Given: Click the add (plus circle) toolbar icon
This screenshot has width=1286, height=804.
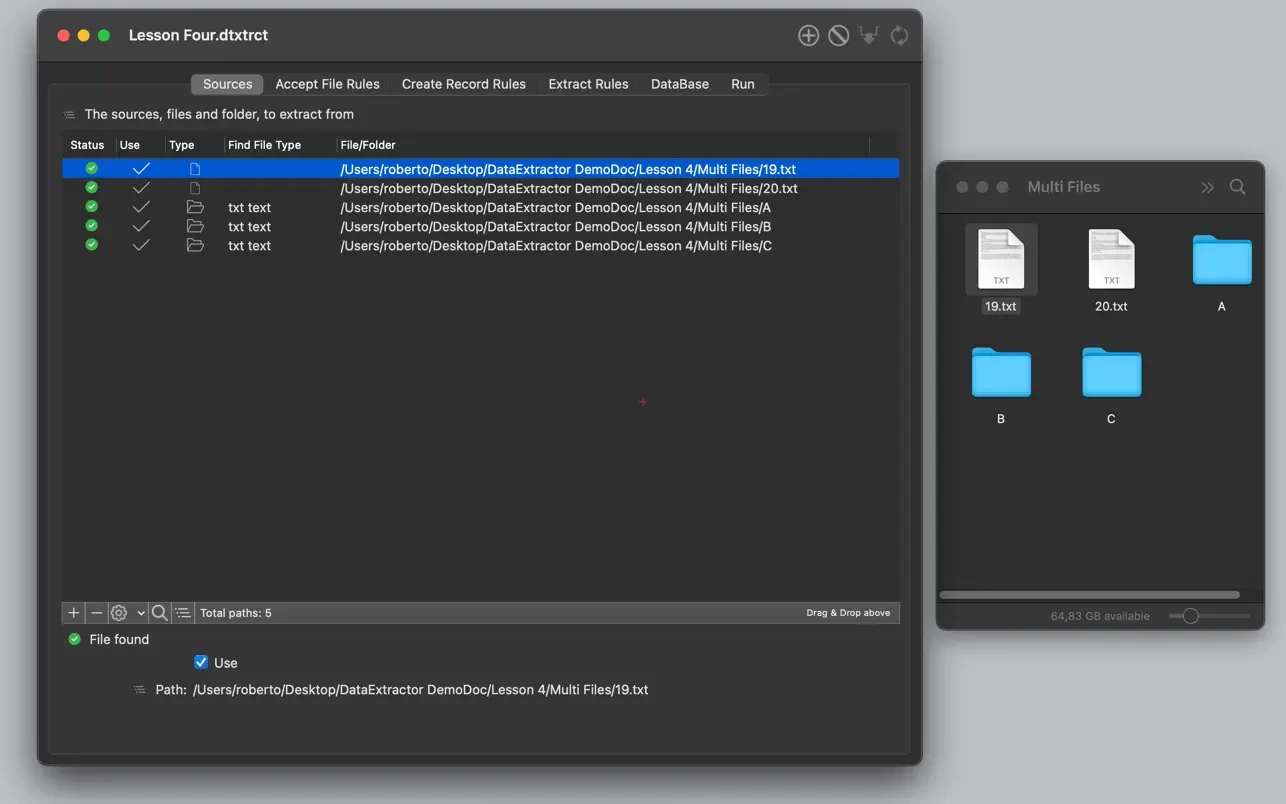Looking at the screenshot, I should (x=808, y=36).
